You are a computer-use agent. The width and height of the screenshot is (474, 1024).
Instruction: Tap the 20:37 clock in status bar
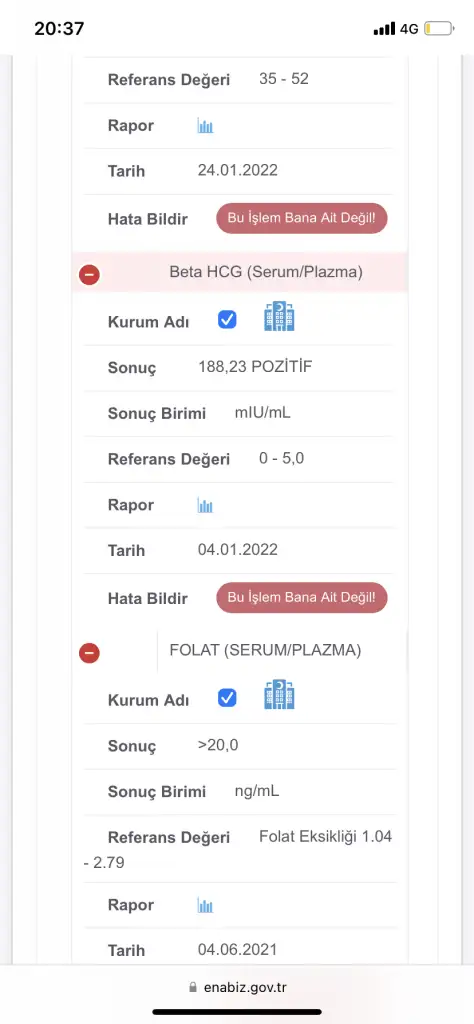59,29
